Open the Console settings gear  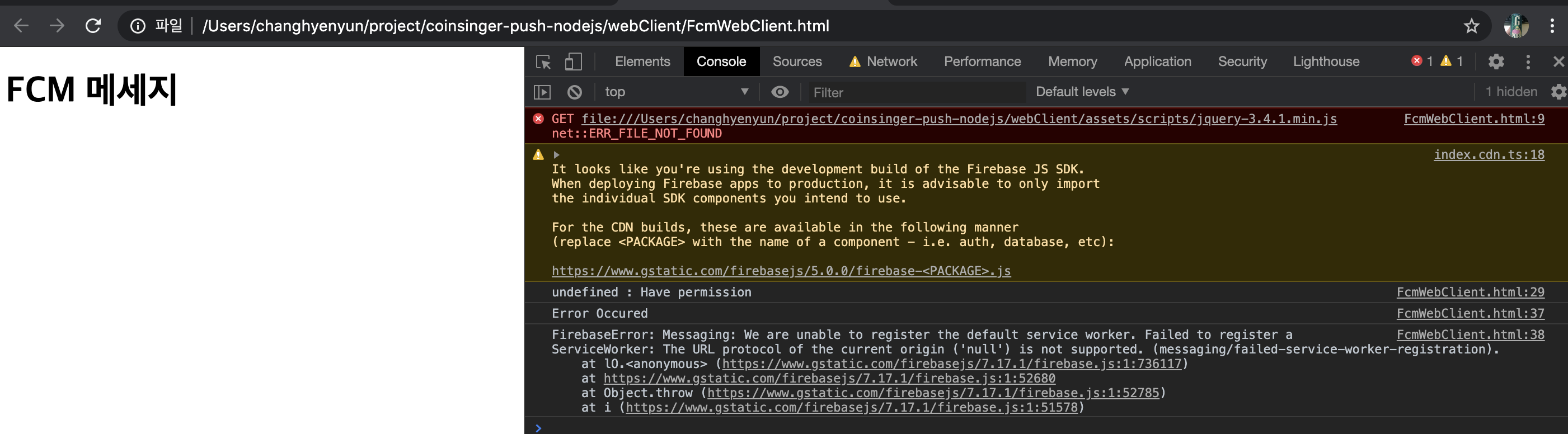click(1558, 92)
